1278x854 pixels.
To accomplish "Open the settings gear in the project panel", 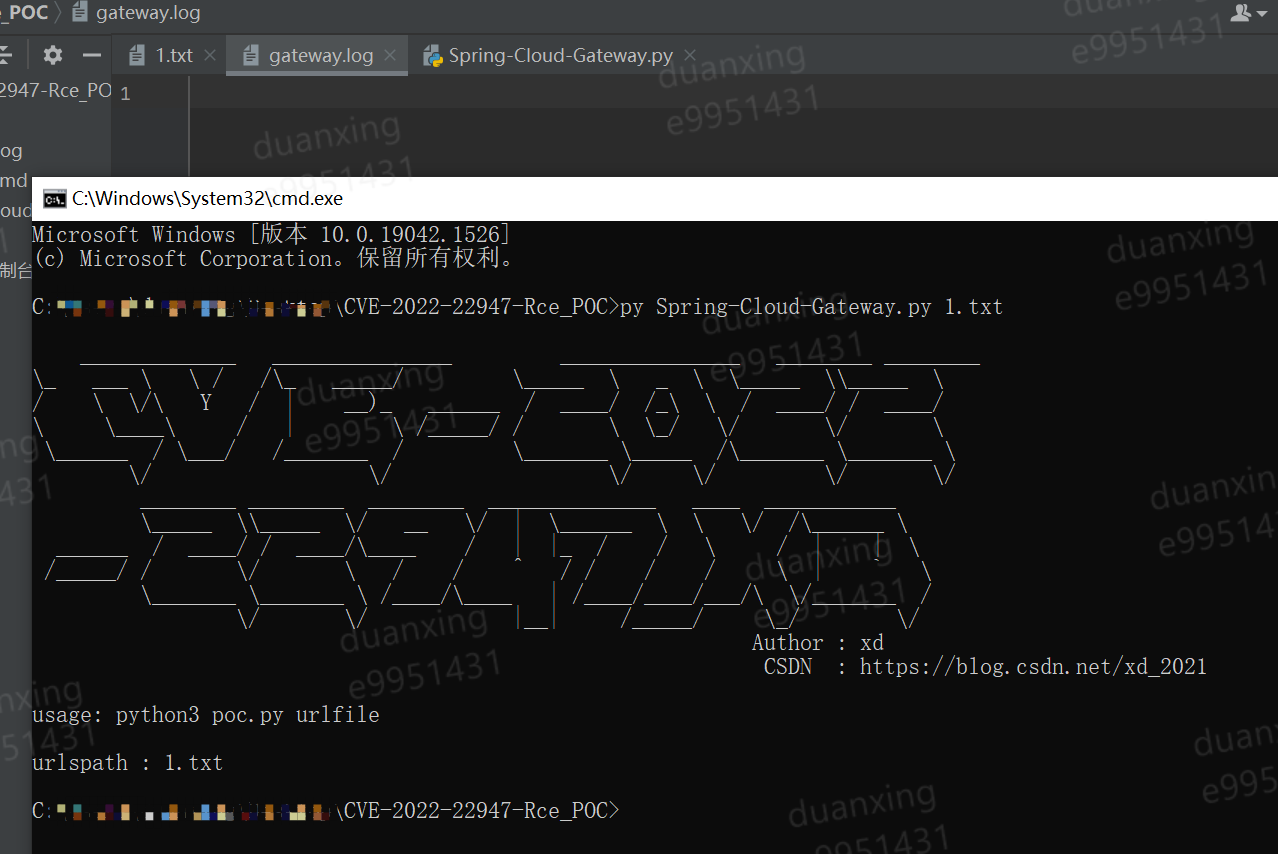I will (53, 55).
